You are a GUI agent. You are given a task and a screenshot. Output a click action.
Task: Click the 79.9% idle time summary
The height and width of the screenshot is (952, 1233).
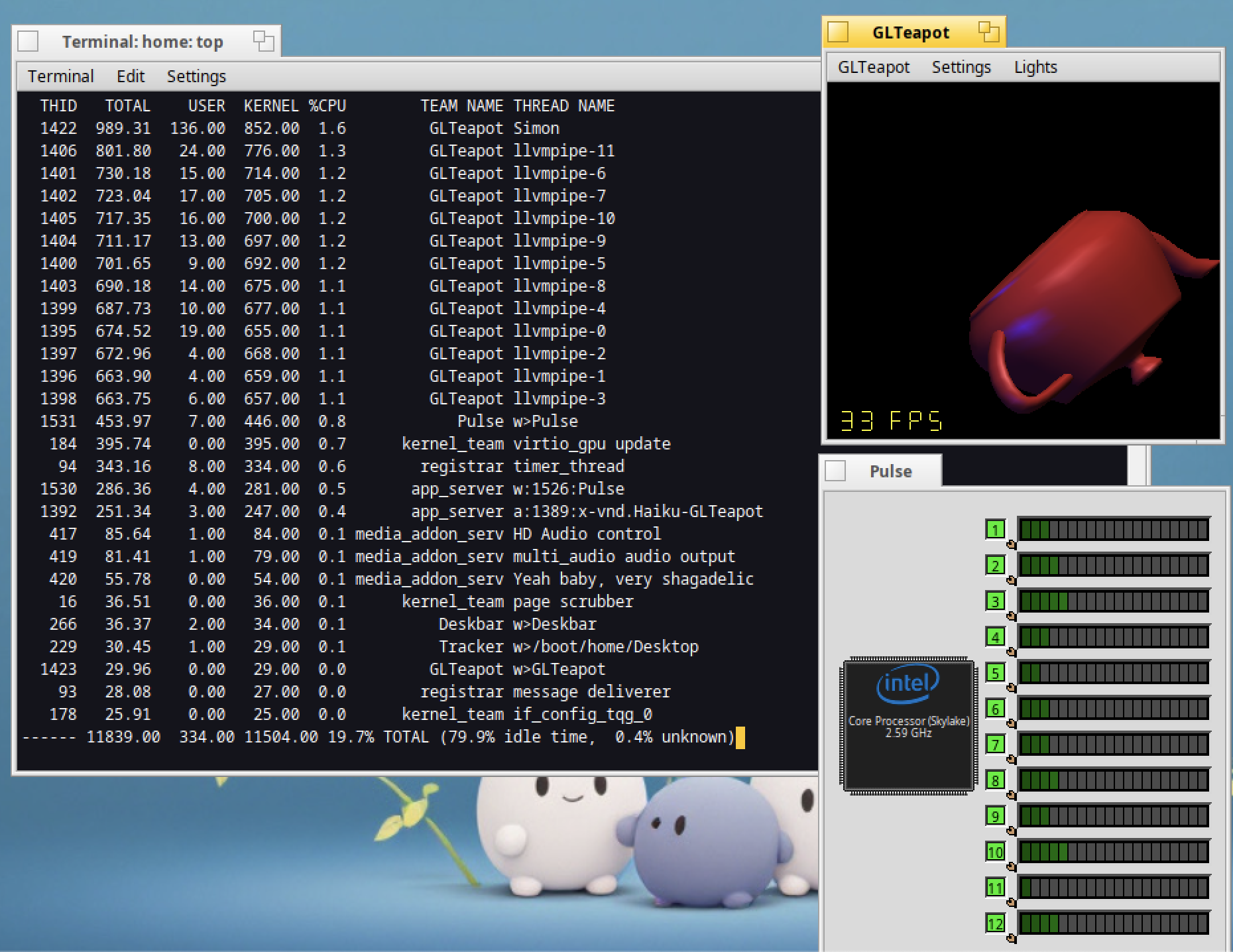(x=518, y=737)
